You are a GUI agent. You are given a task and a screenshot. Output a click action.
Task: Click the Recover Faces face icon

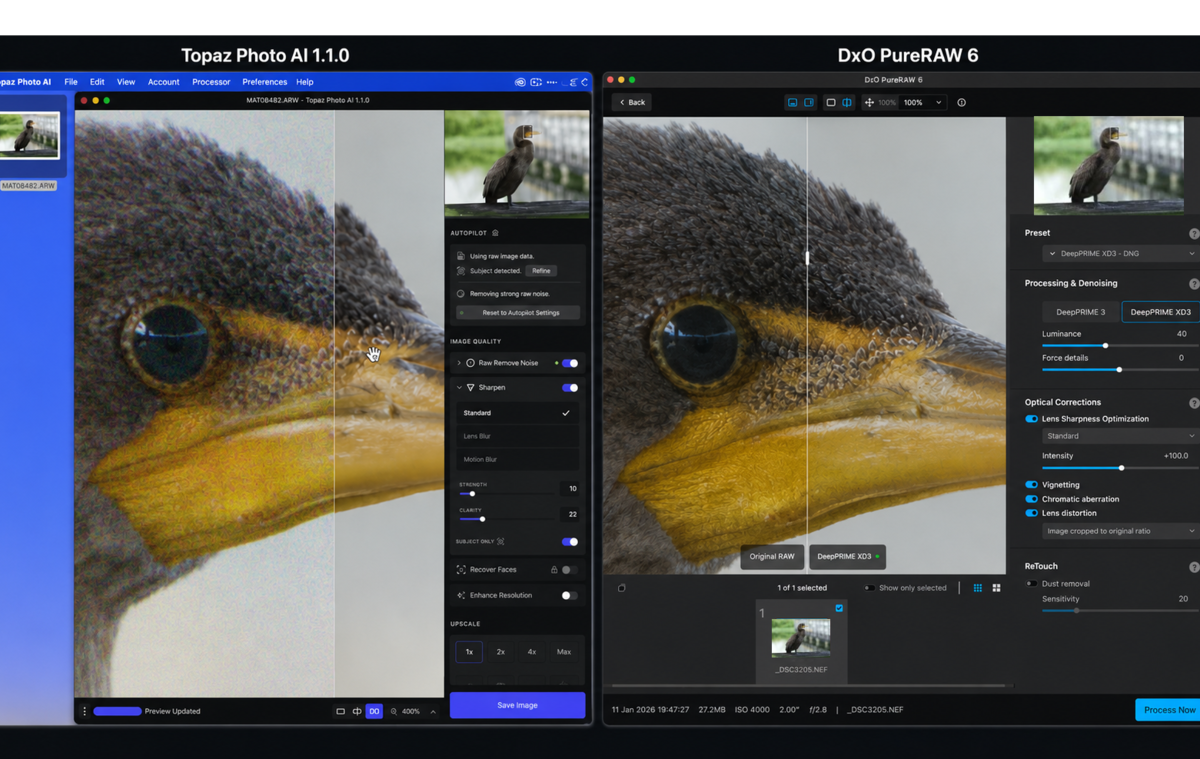pos(461,570)
